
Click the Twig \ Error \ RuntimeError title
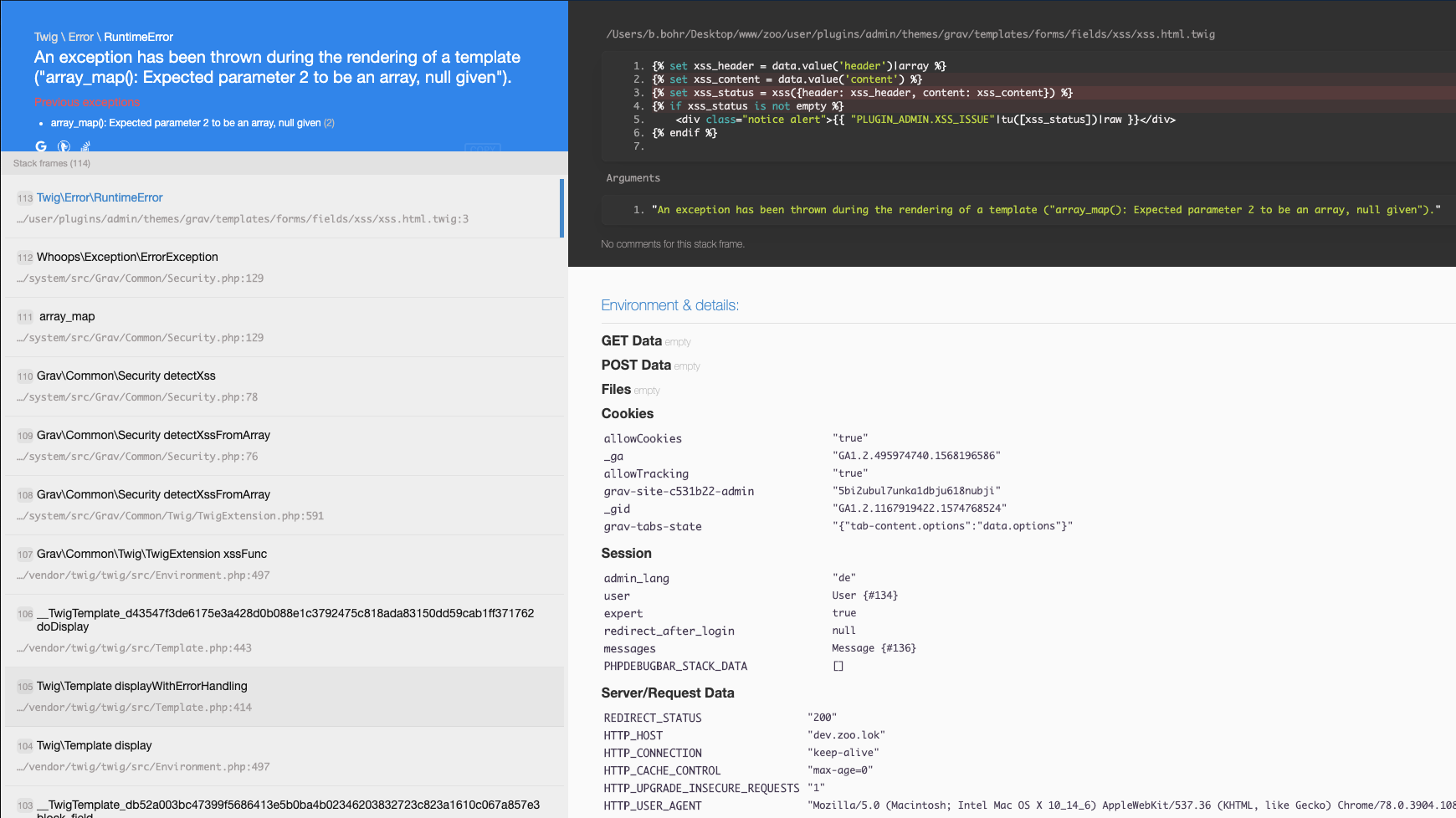click(x=104, y=37)
